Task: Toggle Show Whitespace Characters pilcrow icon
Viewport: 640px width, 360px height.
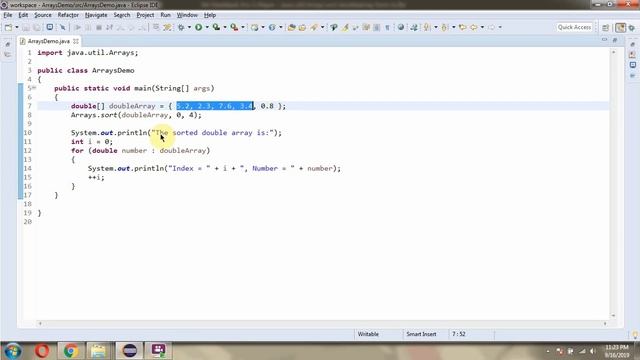Action: [387, 27]
